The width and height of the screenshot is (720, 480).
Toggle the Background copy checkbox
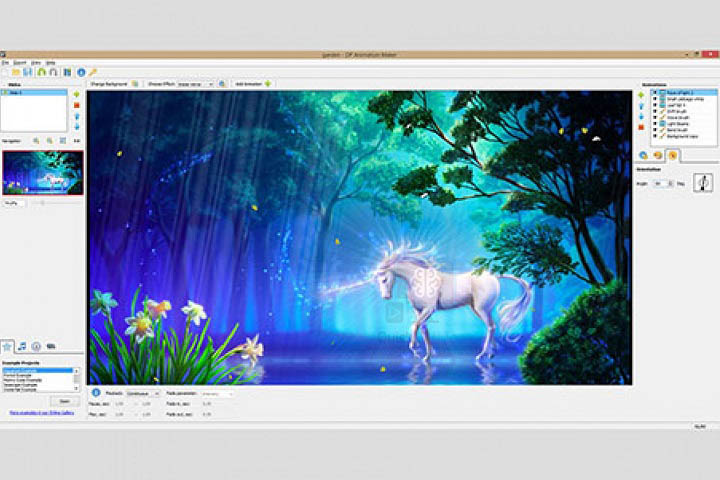coord(655,136)
